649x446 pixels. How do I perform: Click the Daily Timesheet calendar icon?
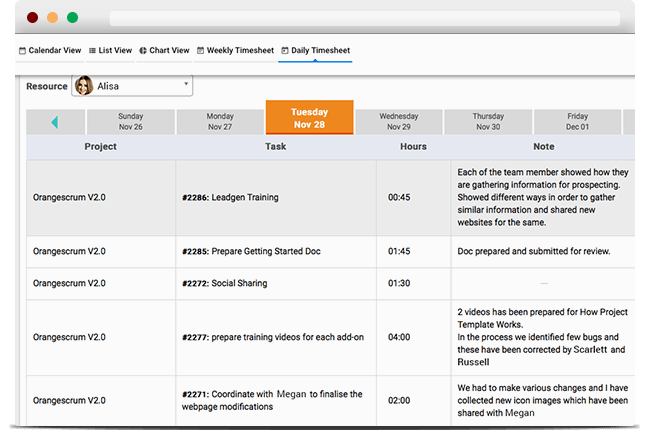pos(285,50)
